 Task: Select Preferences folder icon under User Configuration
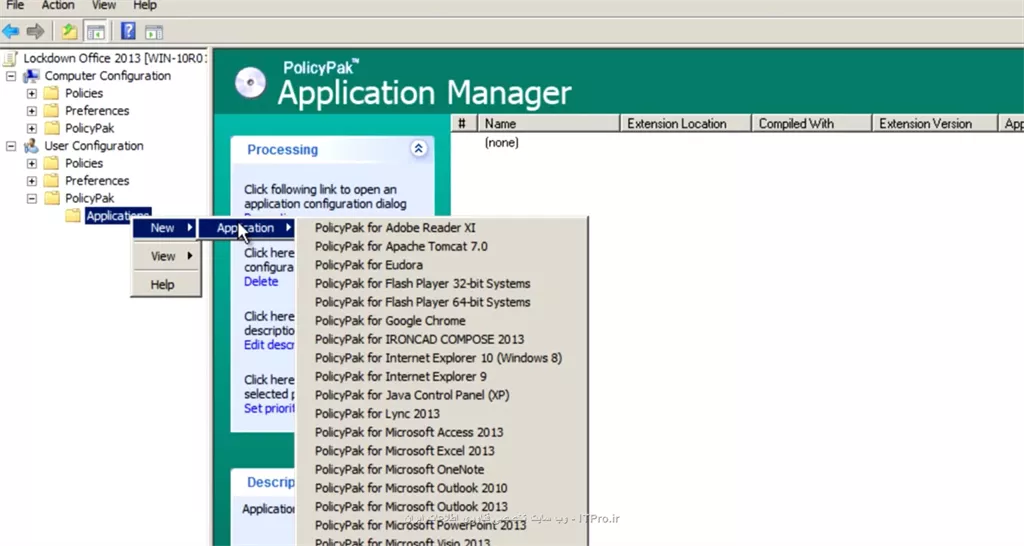pos(51,180)
